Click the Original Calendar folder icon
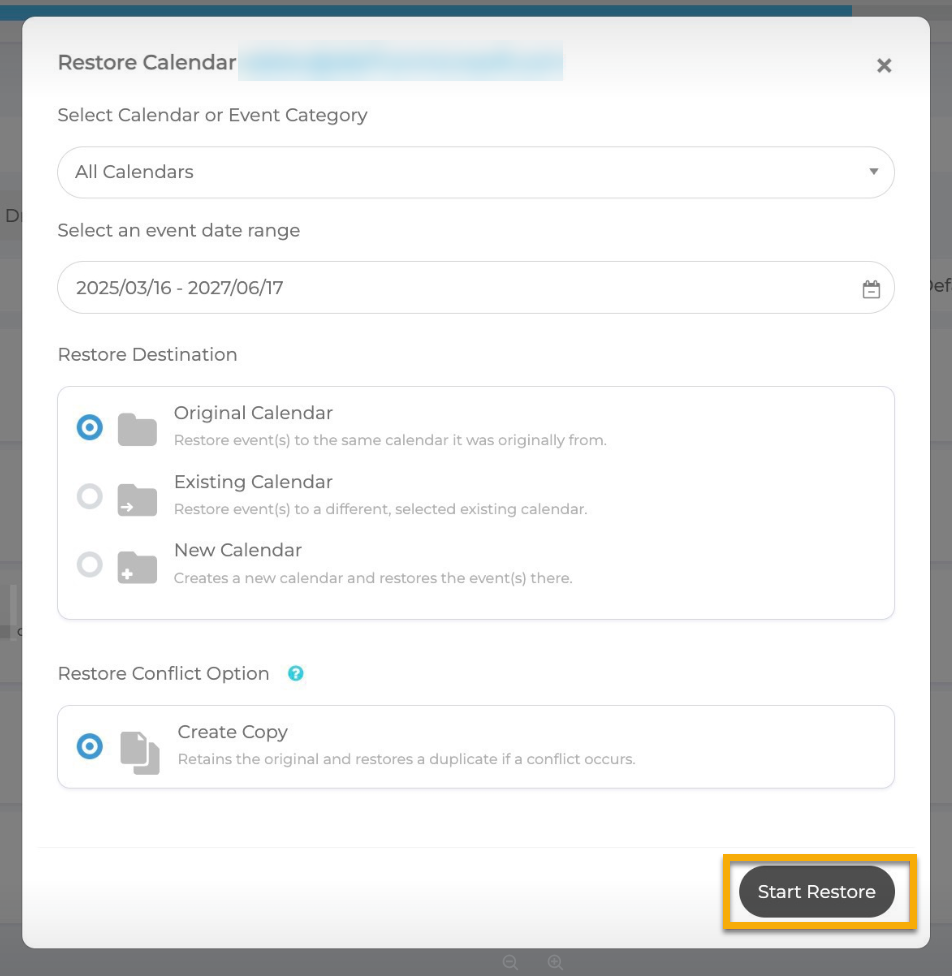The height and width of the screenshot is (976, 952). click(x=137, y=429)
